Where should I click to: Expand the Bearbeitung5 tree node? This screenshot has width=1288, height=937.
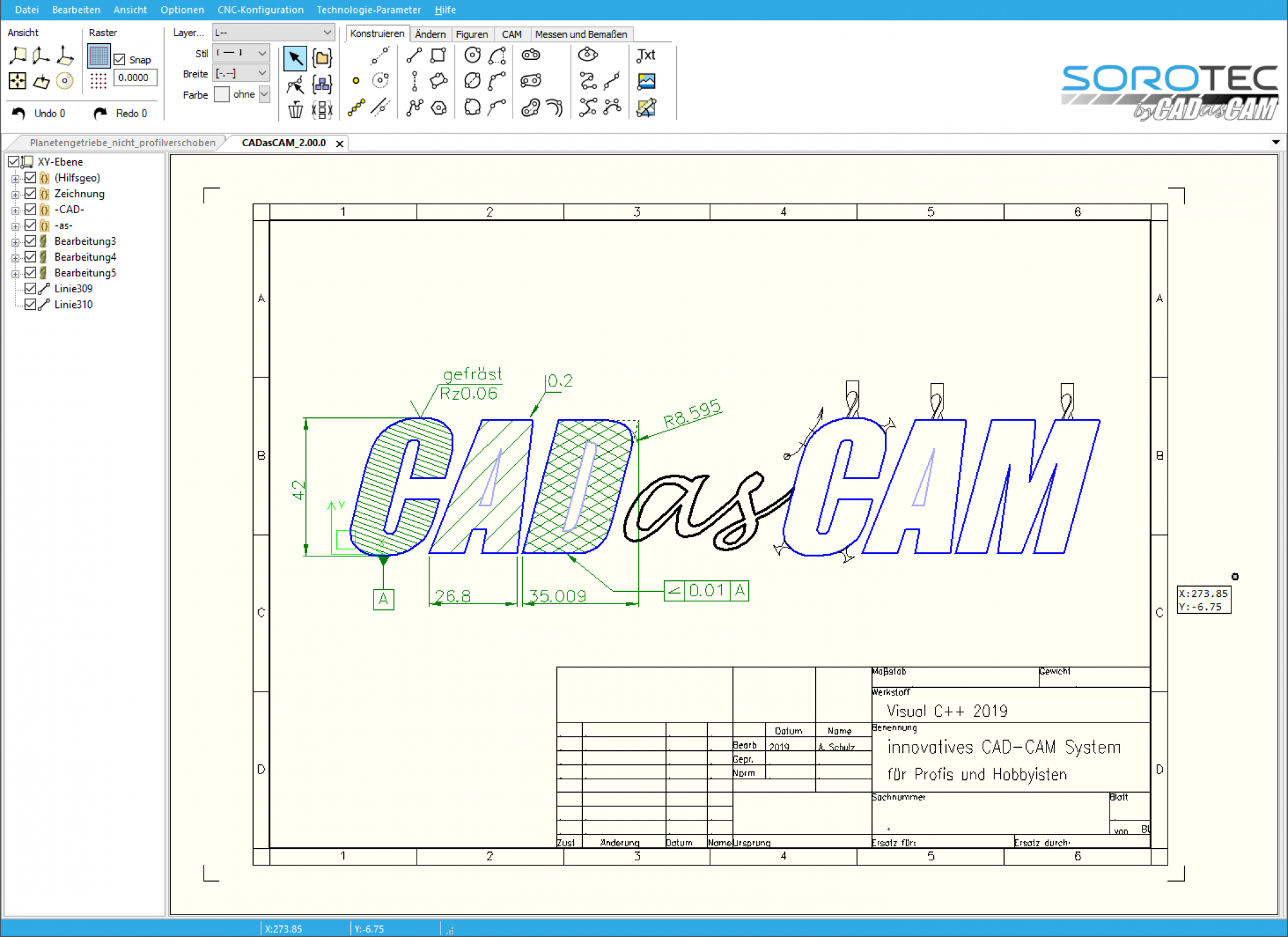15,274
